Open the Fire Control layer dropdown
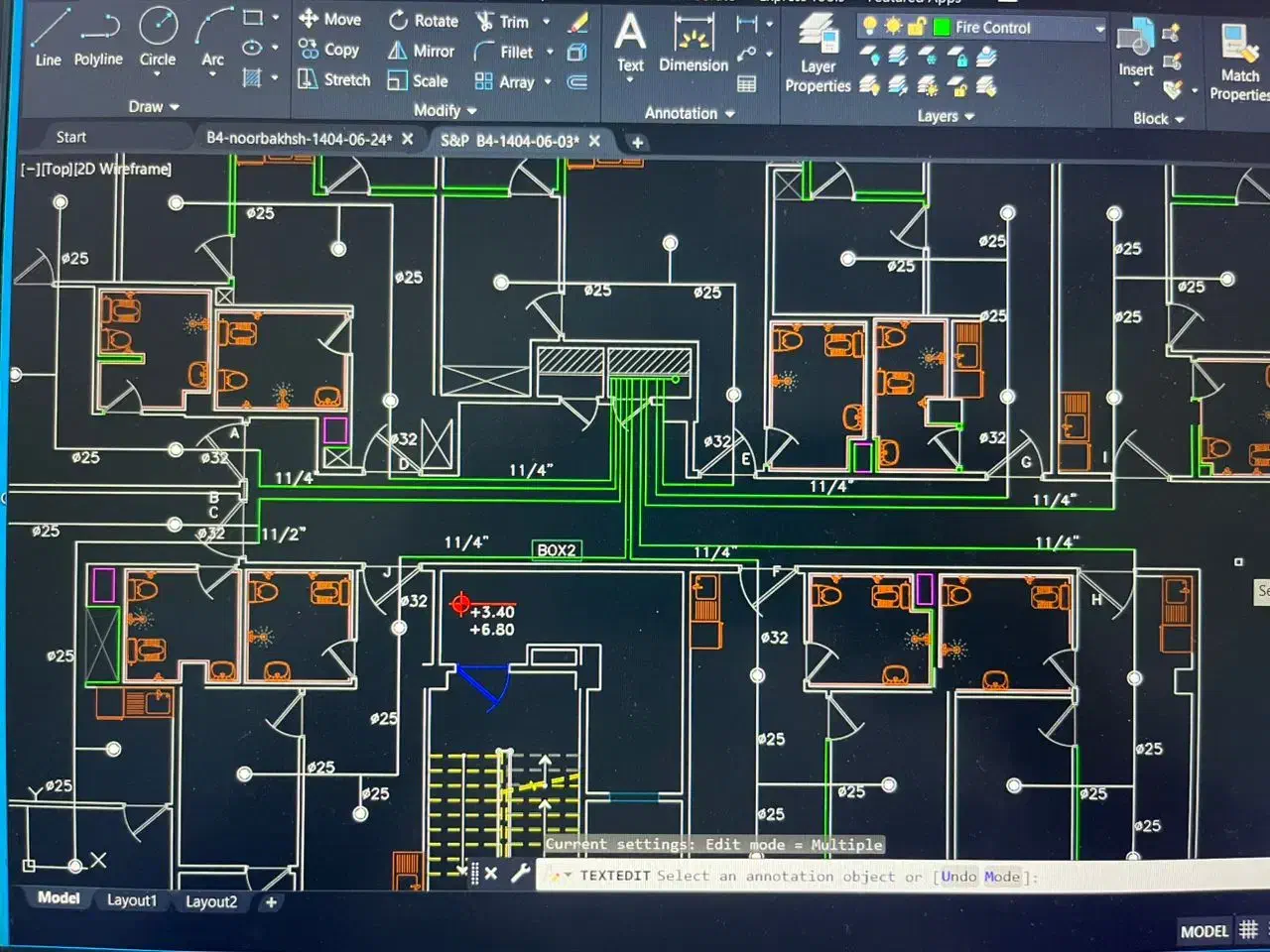Viewport: 1270px width, 952px height. tap(1099, 29)
